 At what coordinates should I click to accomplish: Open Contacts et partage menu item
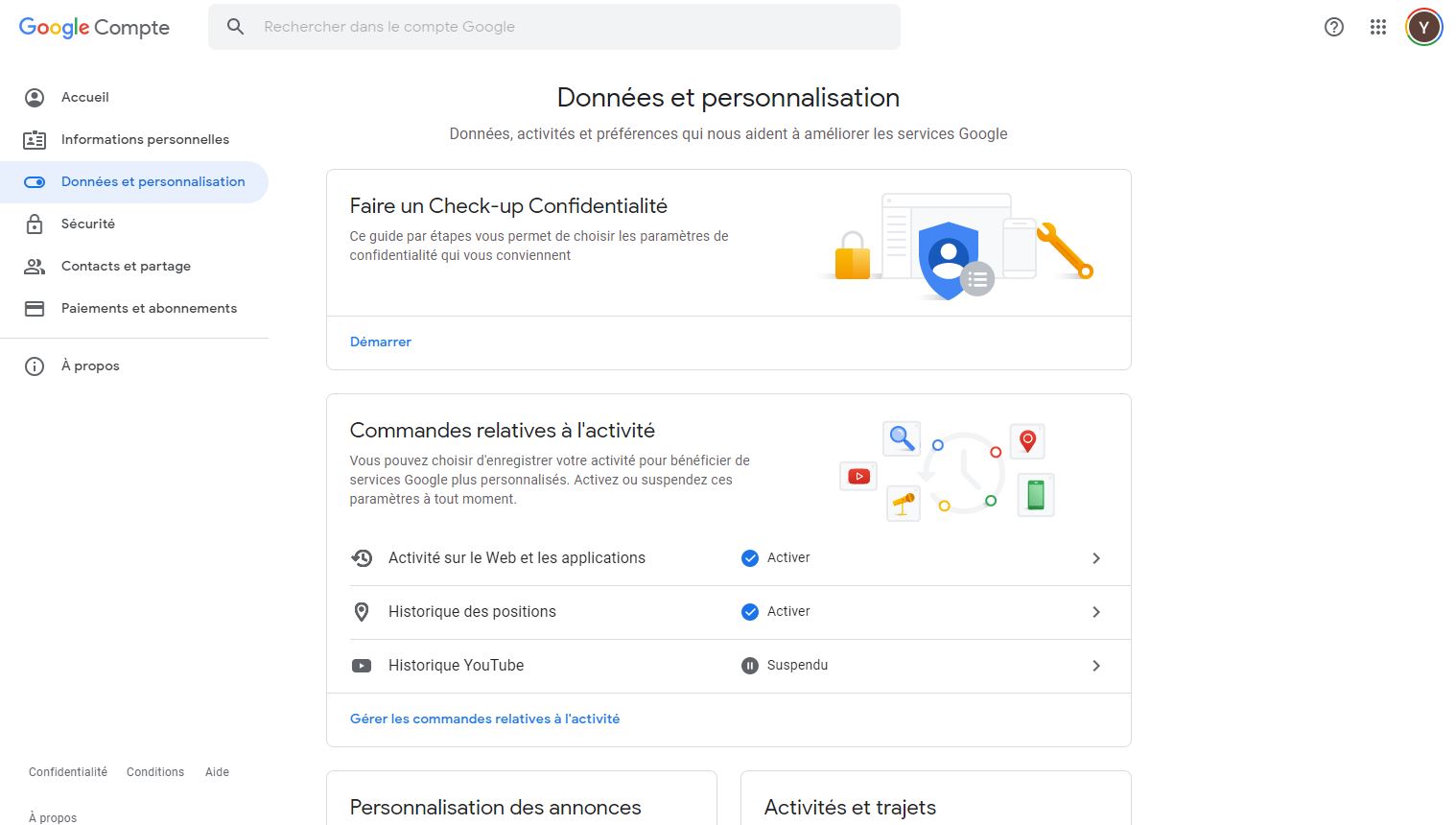(x=126, y=266)
